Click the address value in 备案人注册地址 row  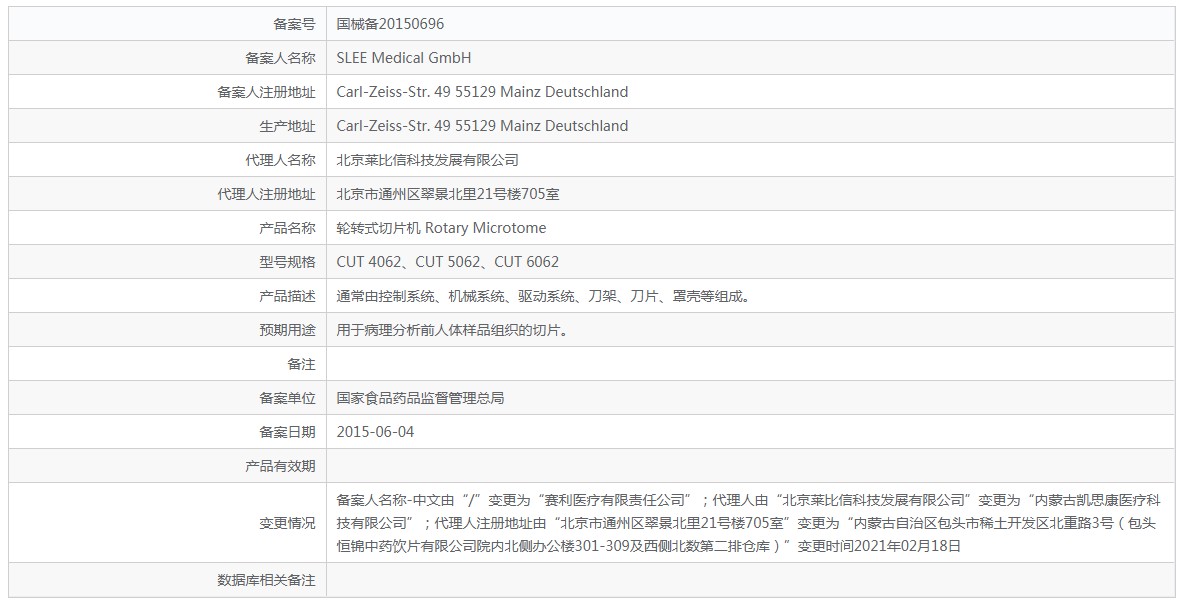click(482, 92)
